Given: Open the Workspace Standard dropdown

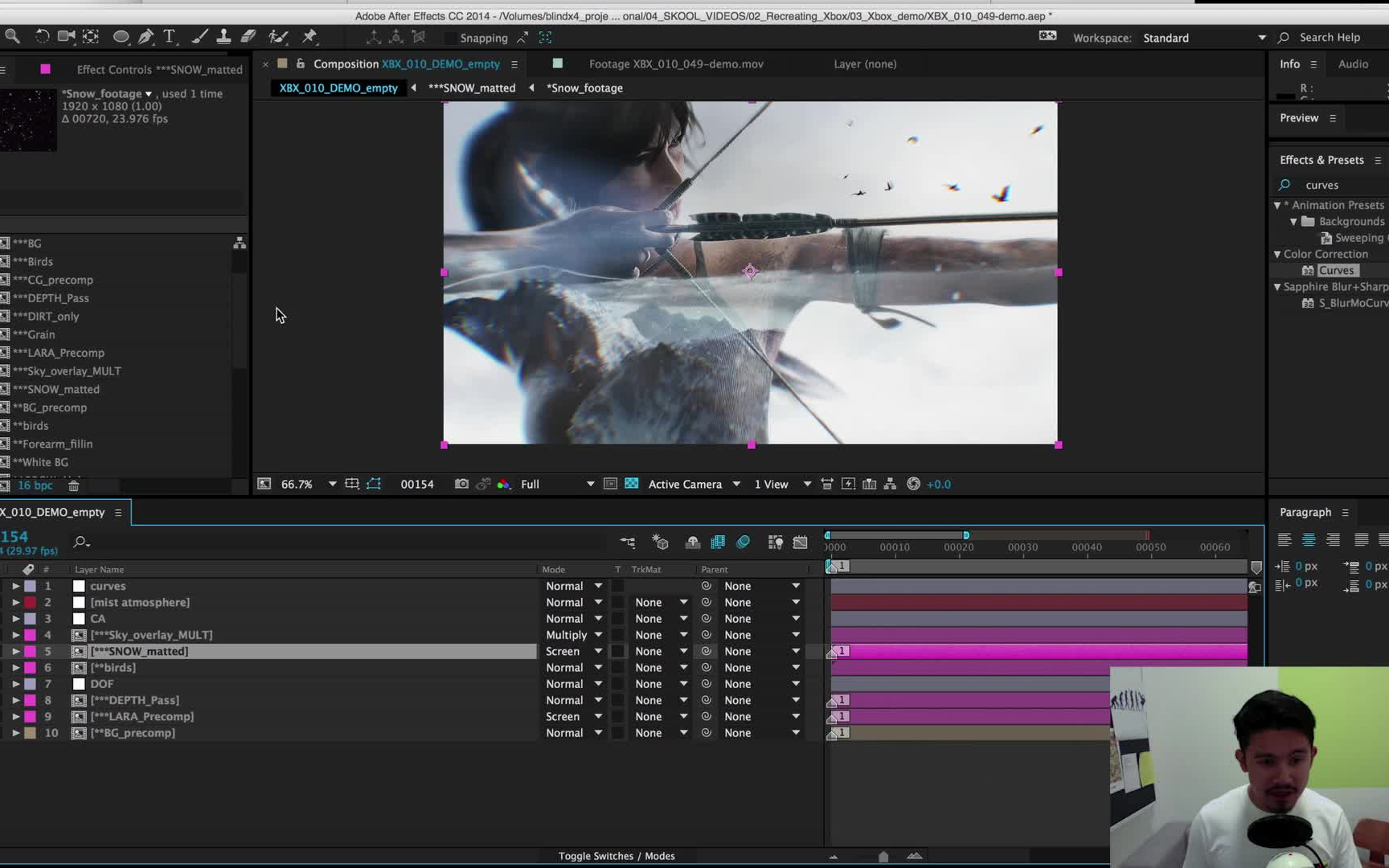Looking at the screenshot, I should [1204, 38].
